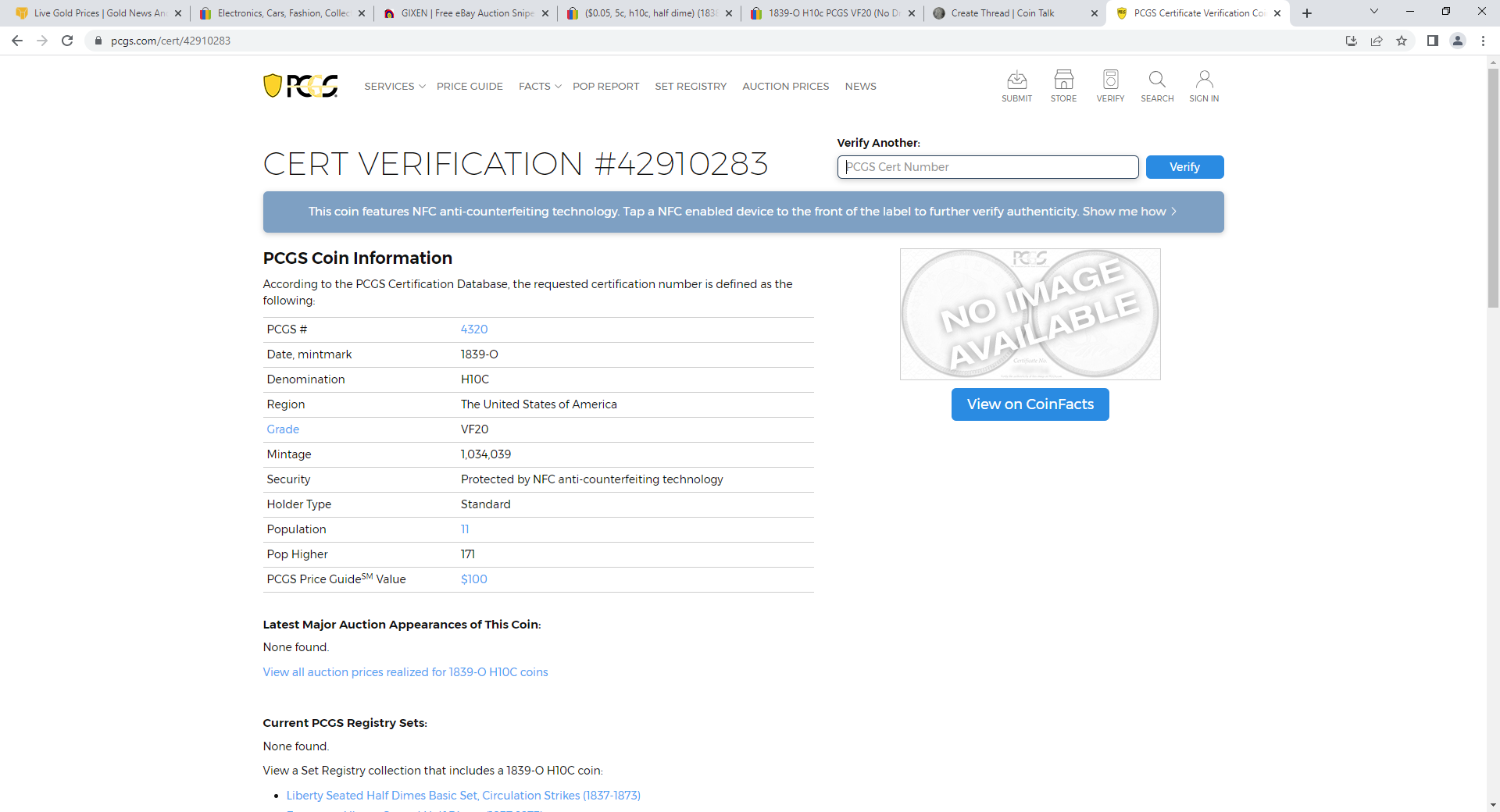Click the blue Verify button
Image resolution: width=1500 pixels, height=812 pixels.
(x=1184, y=167)
